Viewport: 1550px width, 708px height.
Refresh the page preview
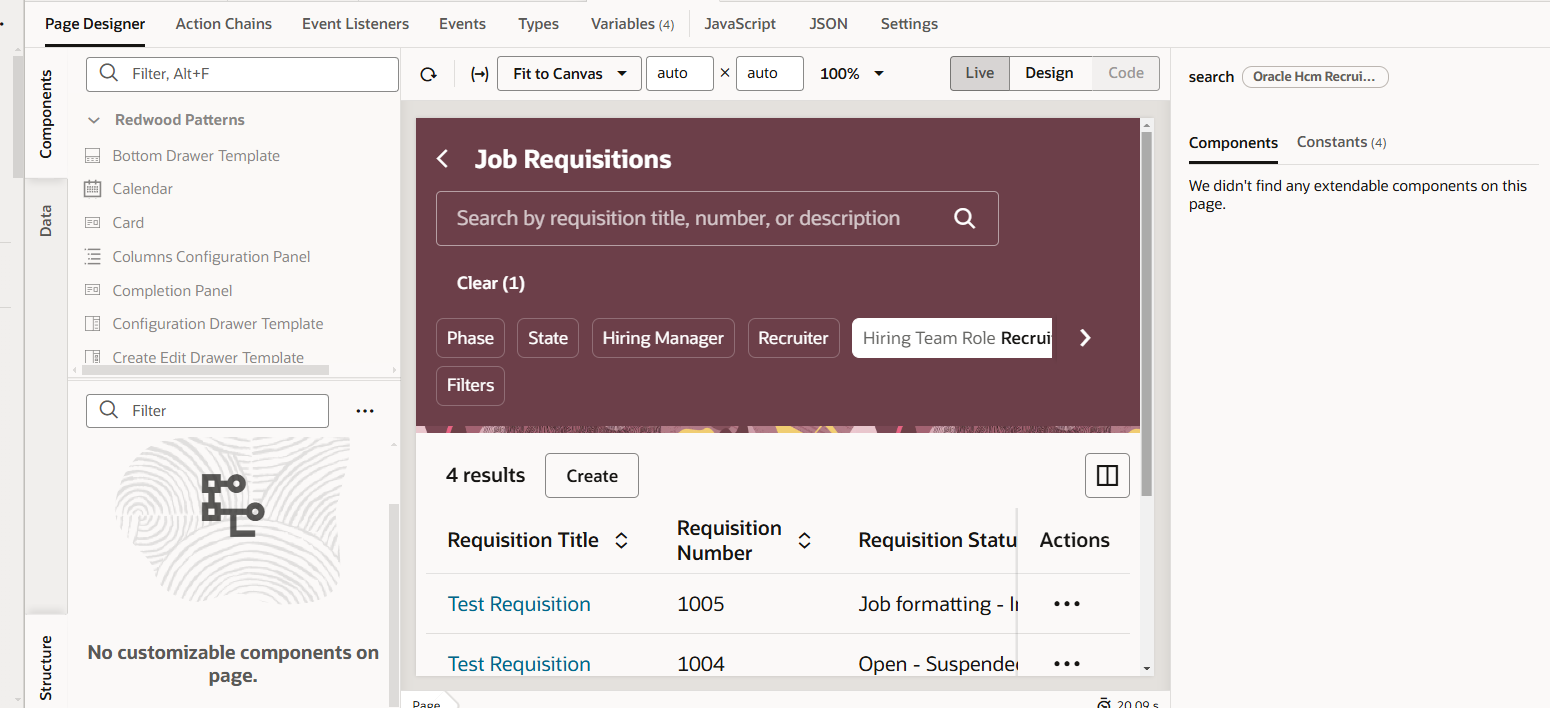tap(428, 73)
